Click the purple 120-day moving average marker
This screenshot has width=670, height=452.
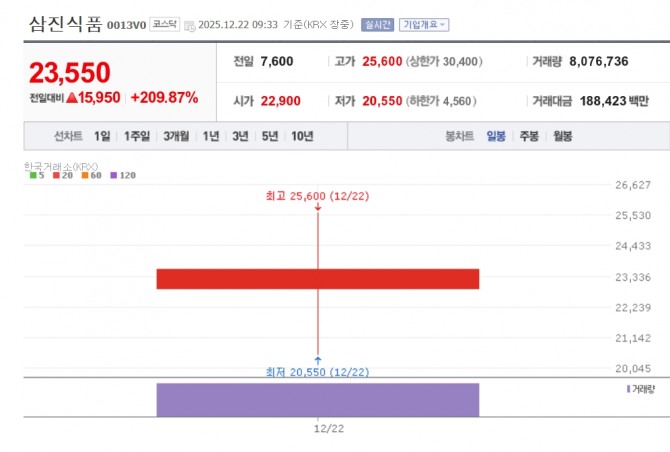coord(112,176)
